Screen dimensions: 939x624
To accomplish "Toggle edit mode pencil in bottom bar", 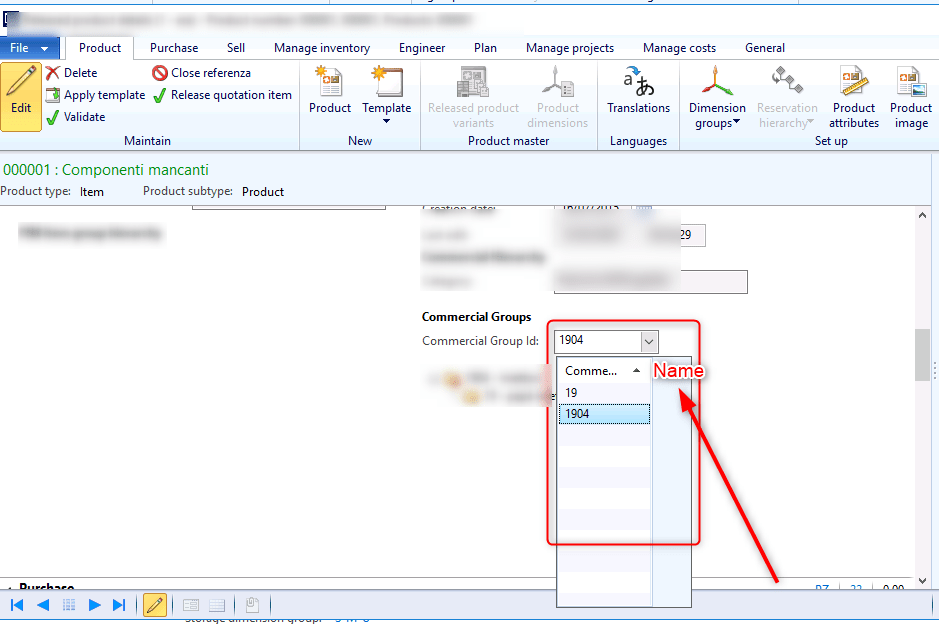I will (155, 605).
